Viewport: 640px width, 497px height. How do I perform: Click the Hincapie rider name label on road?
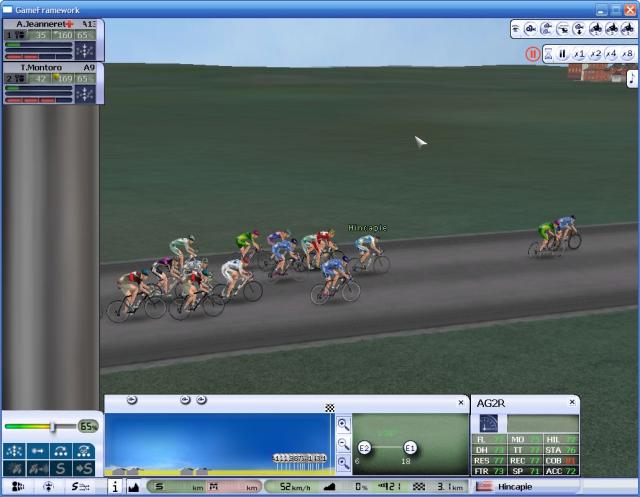(366, 228)
